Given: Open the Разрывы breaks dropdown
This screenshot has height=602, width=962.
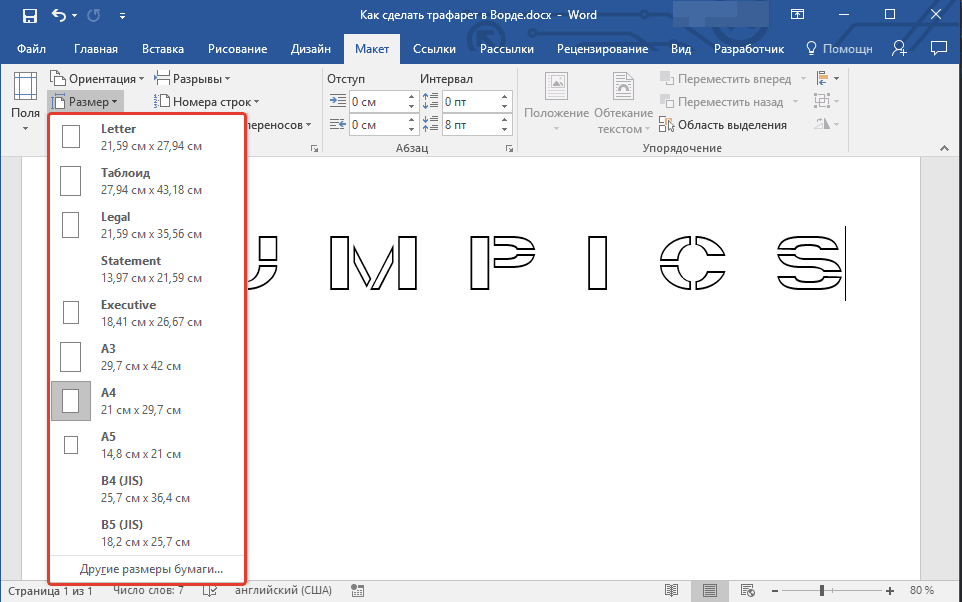Looking at the screenshot, I should (194, 79).
